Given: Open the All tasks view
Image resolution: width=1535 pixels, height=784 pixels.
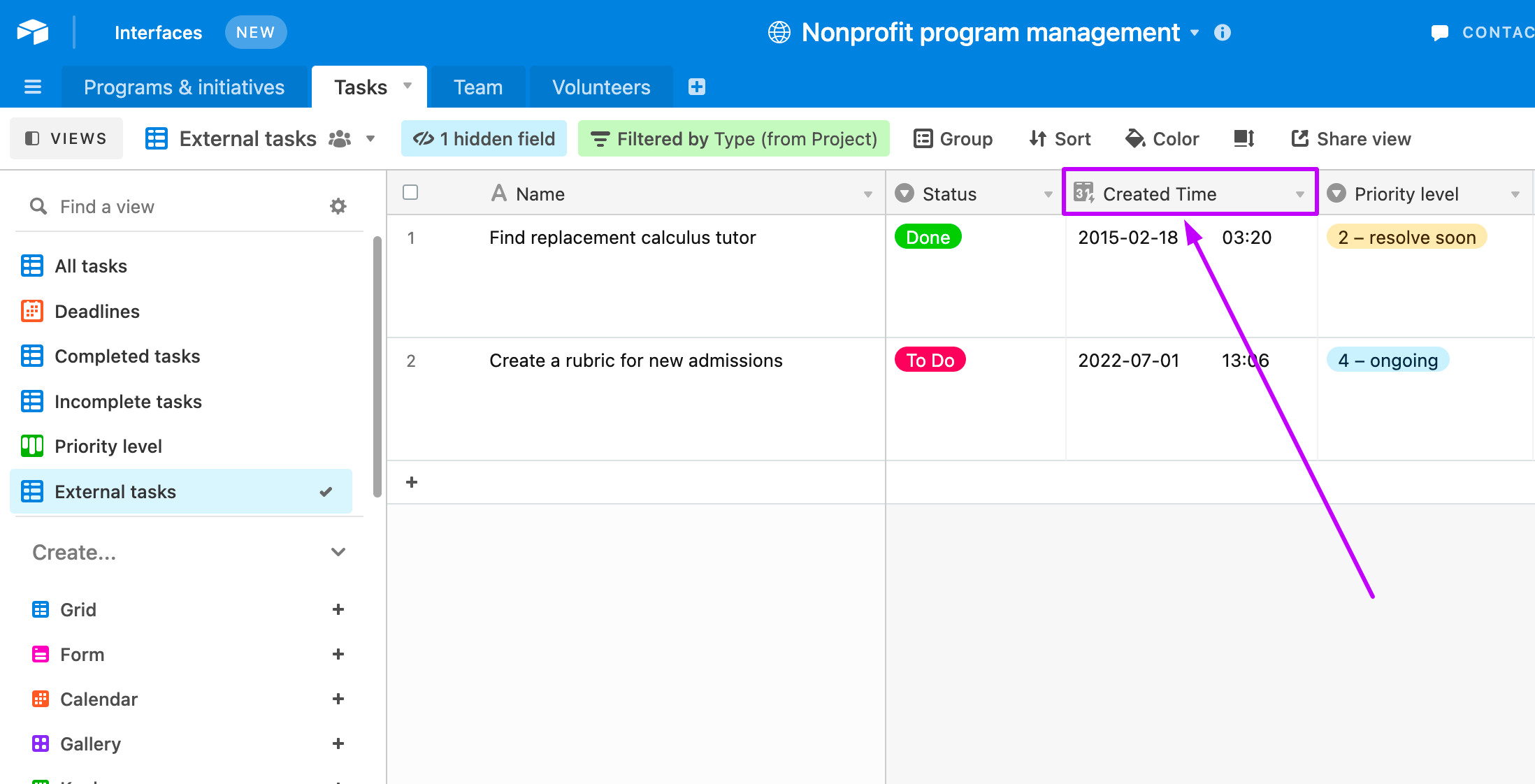Looking at the screenshot, I should (x=181, y=266).
